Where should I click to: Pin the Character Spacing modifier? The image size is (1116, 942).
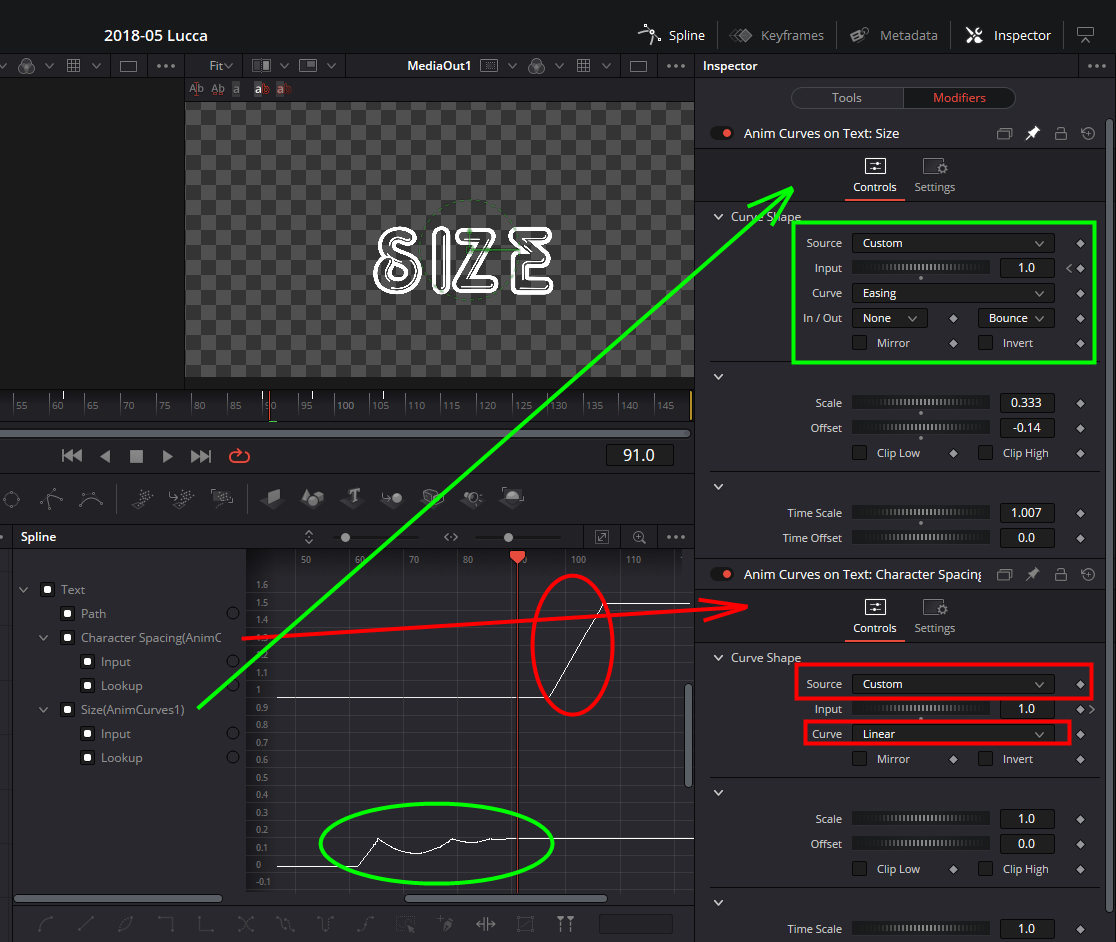pyautogui.click(x=1032, y=574)
